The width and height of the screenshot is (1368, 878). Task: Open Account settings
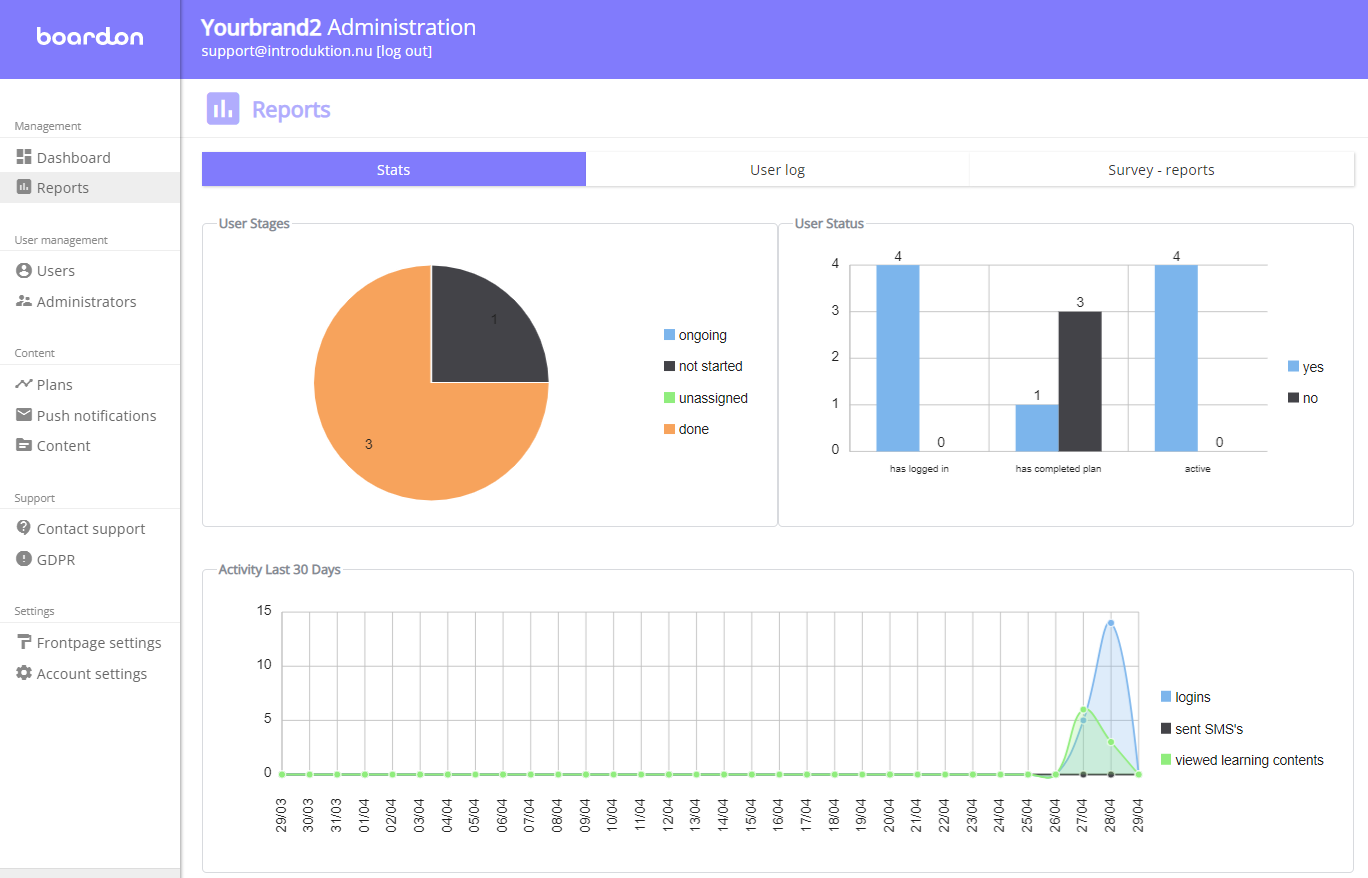coord(90,673)
